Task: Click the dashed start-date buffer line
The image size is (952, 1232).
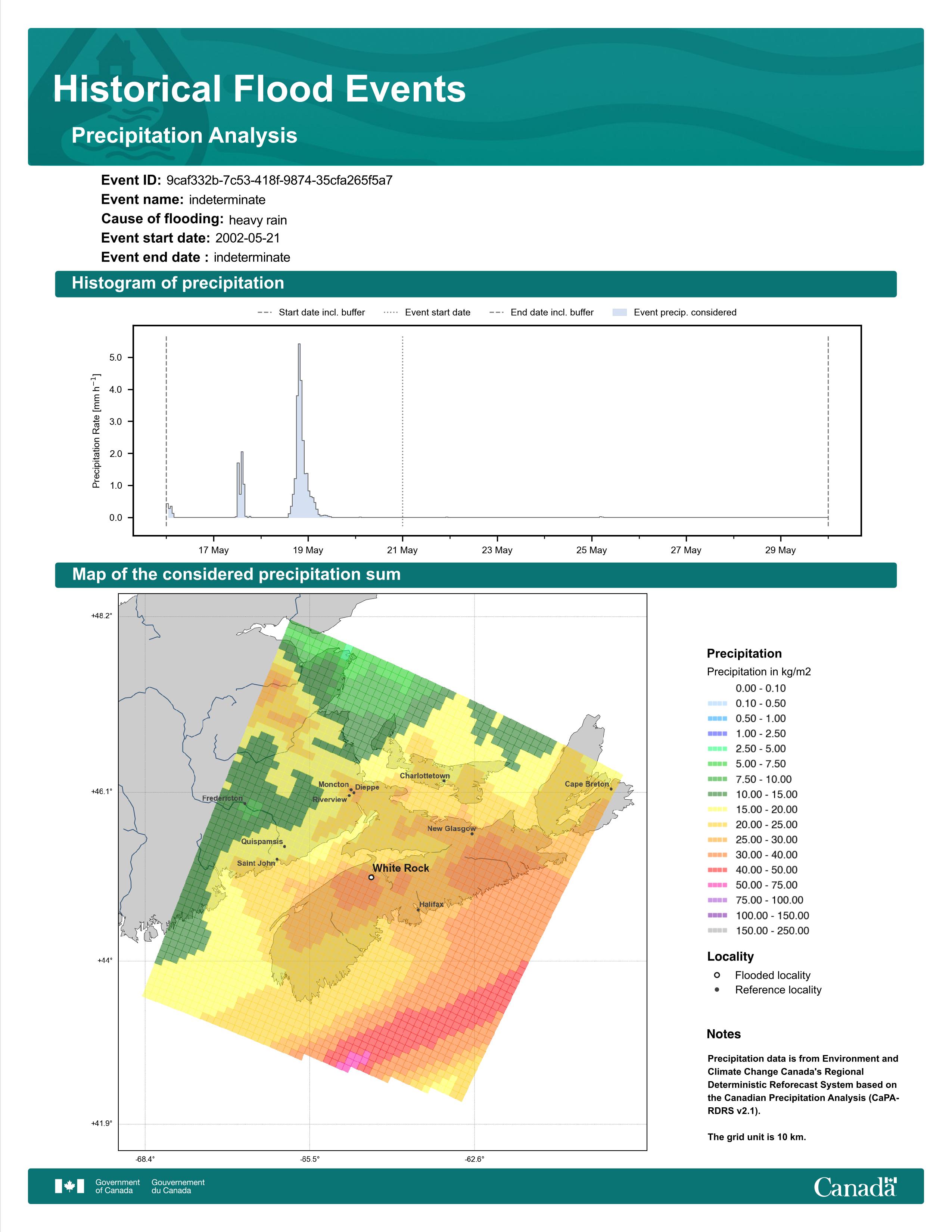Action: 167,431
